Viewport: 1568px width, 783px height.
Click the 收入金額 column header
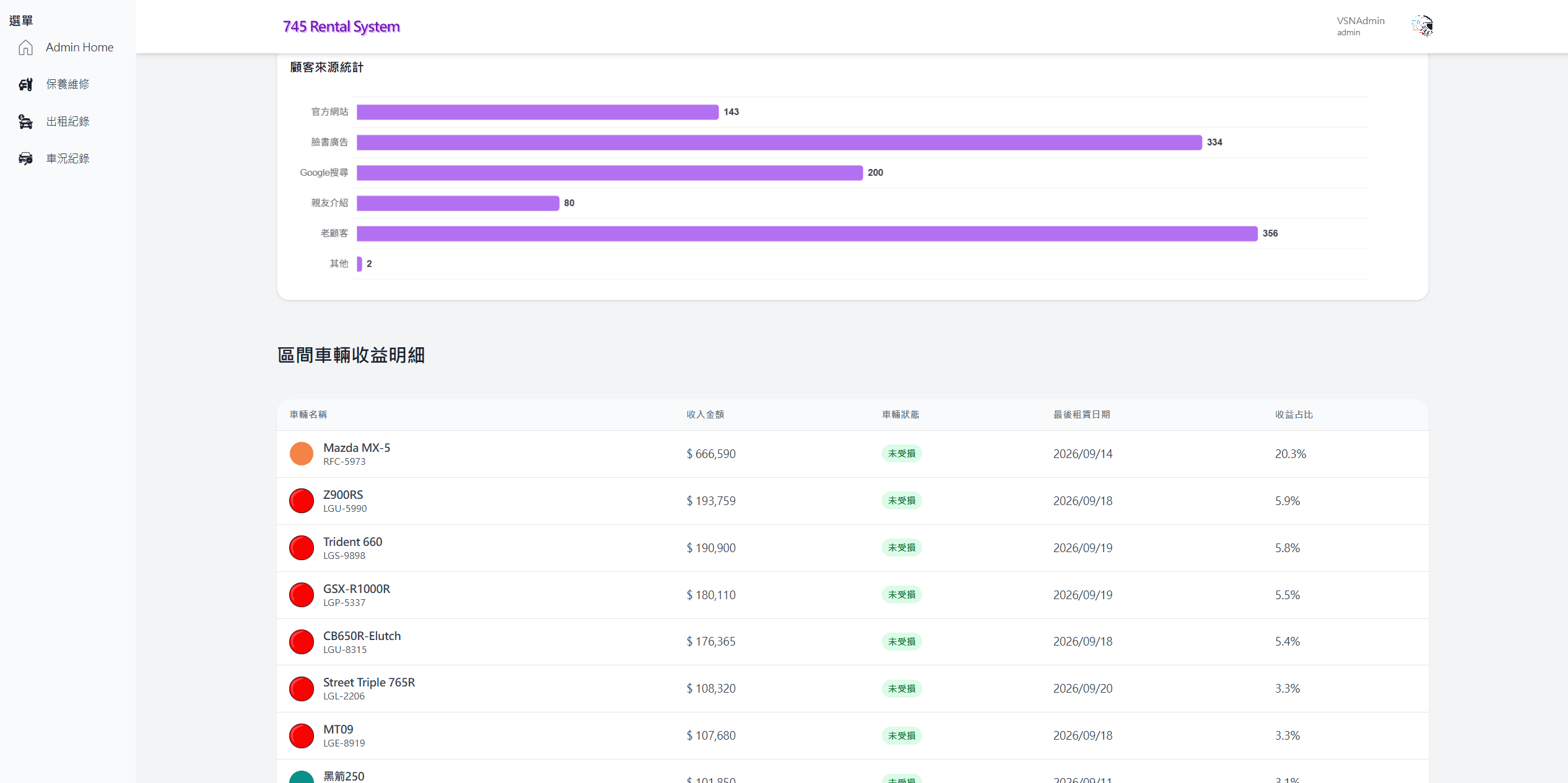click(x=705, y=415)
